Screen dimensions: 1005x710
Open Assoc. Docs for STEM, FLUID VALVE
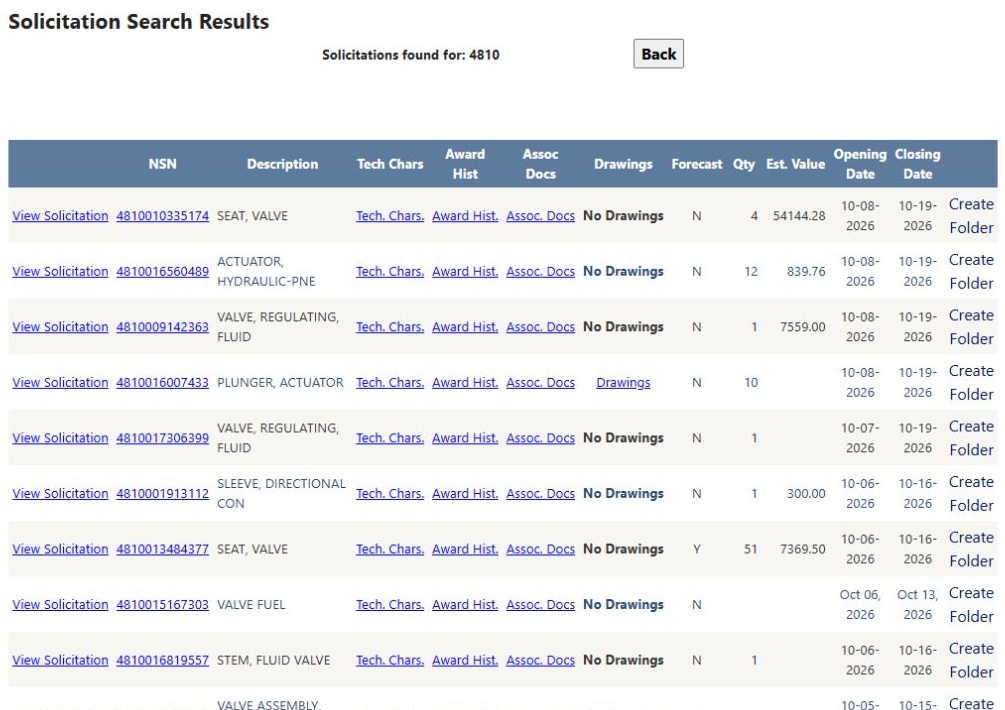540,661
